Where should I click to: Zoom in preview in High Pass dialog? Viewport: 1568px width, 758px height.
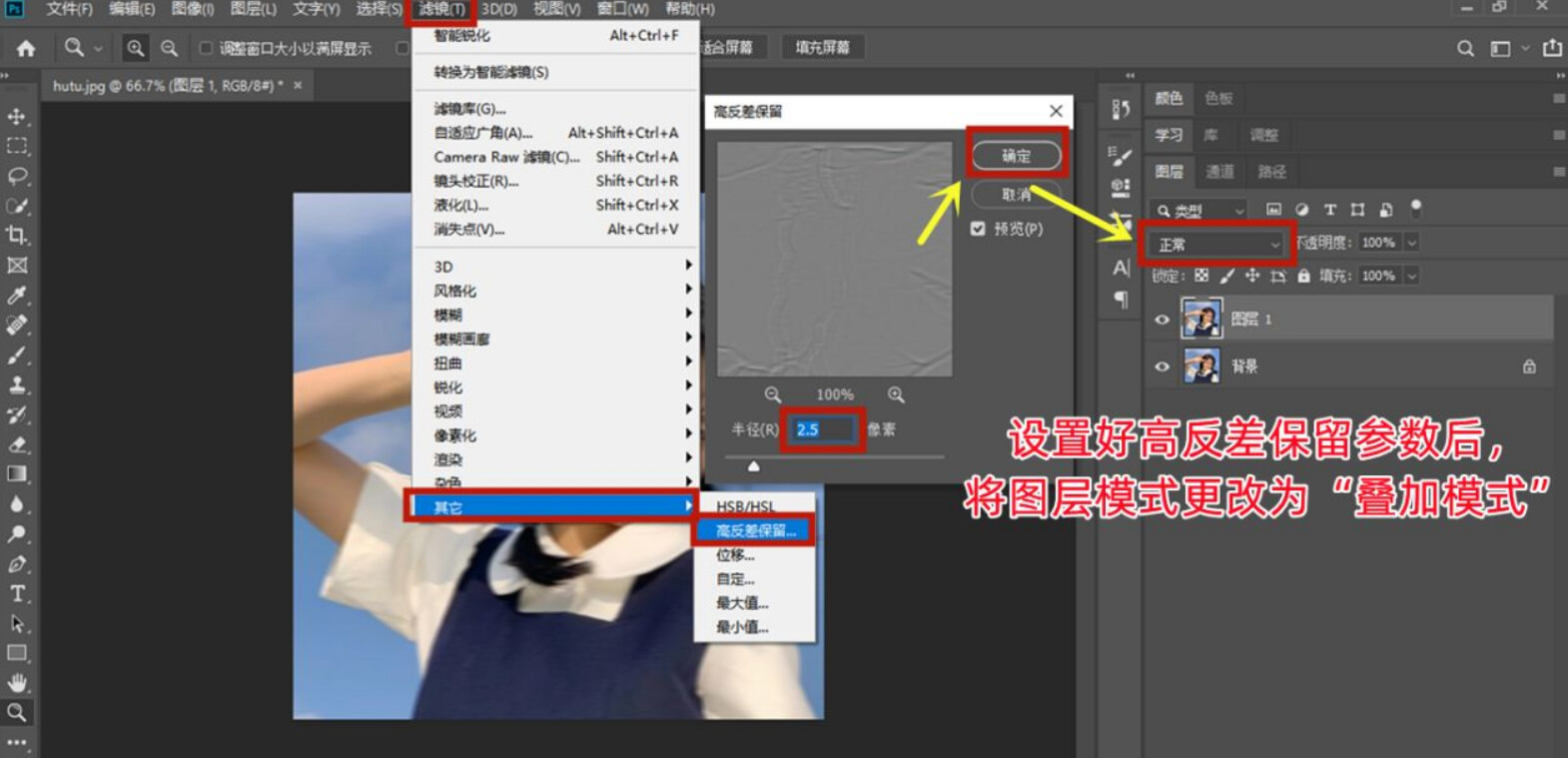pyautogui.click(x=896, y=394)
